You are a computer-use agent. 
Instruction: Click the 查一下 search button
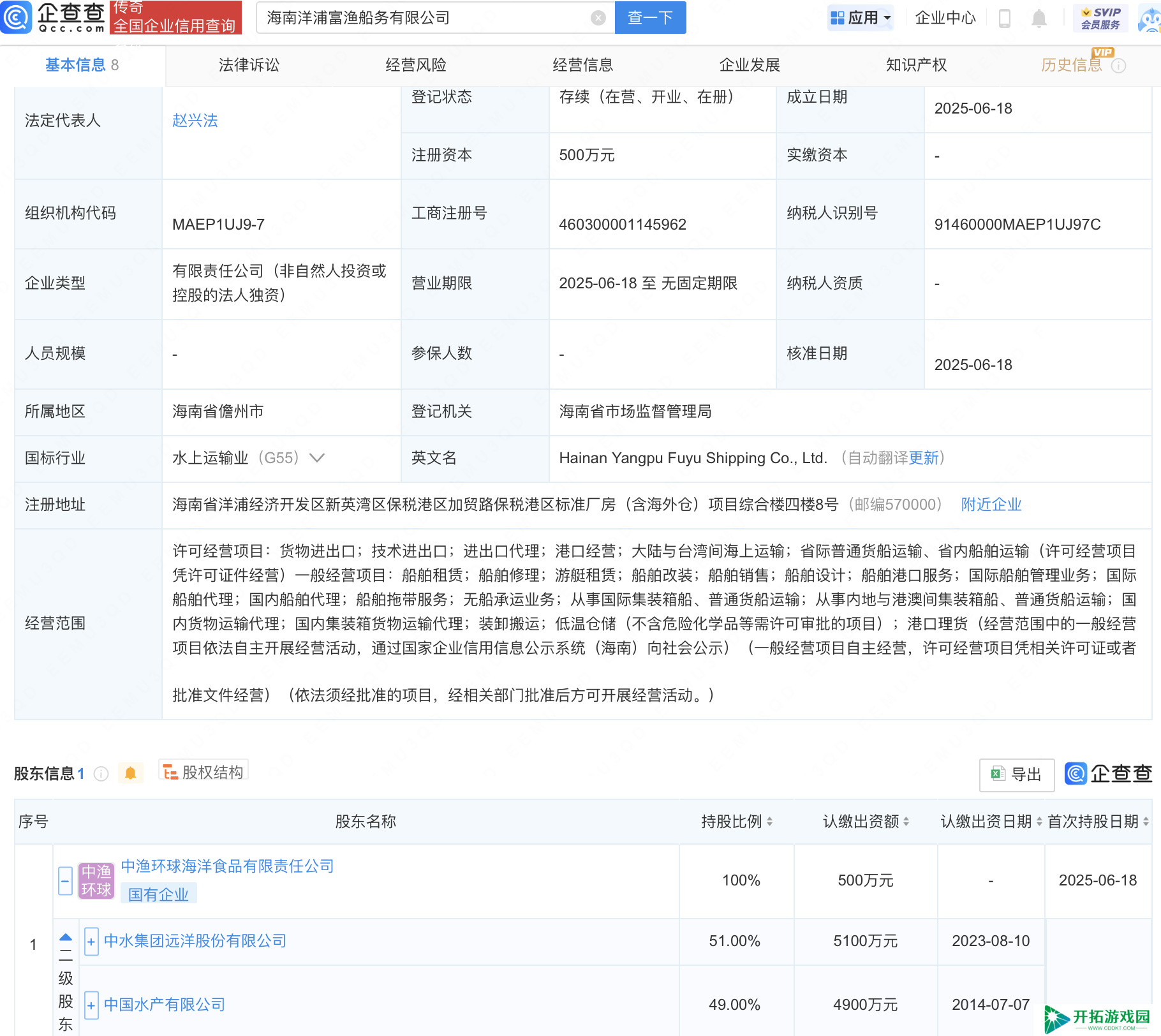(650, 17)
